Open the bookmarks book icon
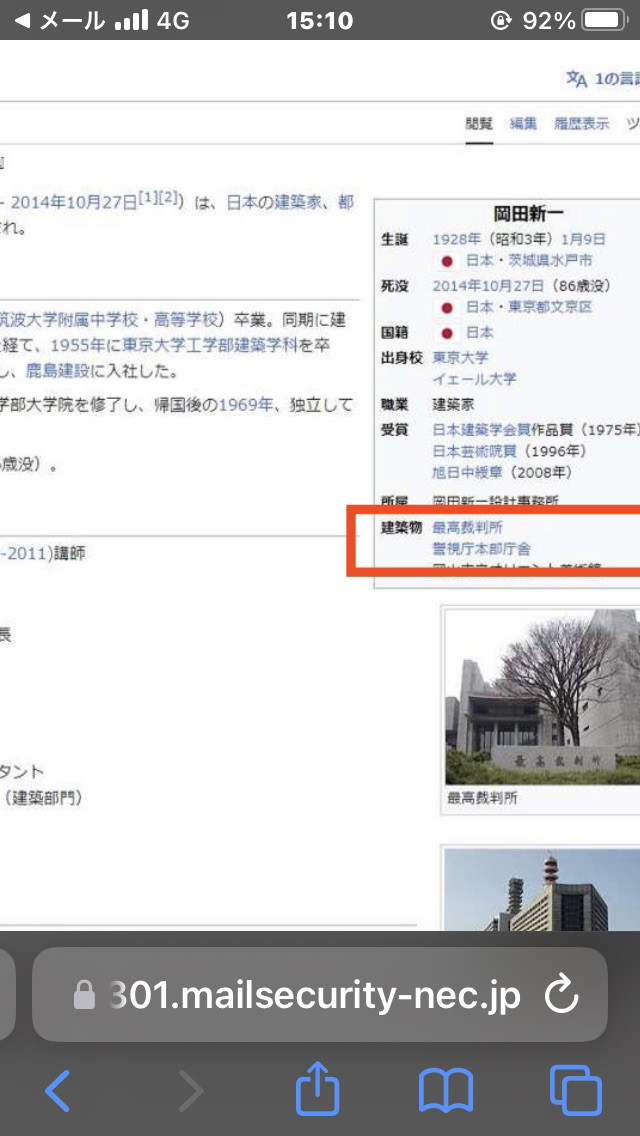 coord(446,1090)
